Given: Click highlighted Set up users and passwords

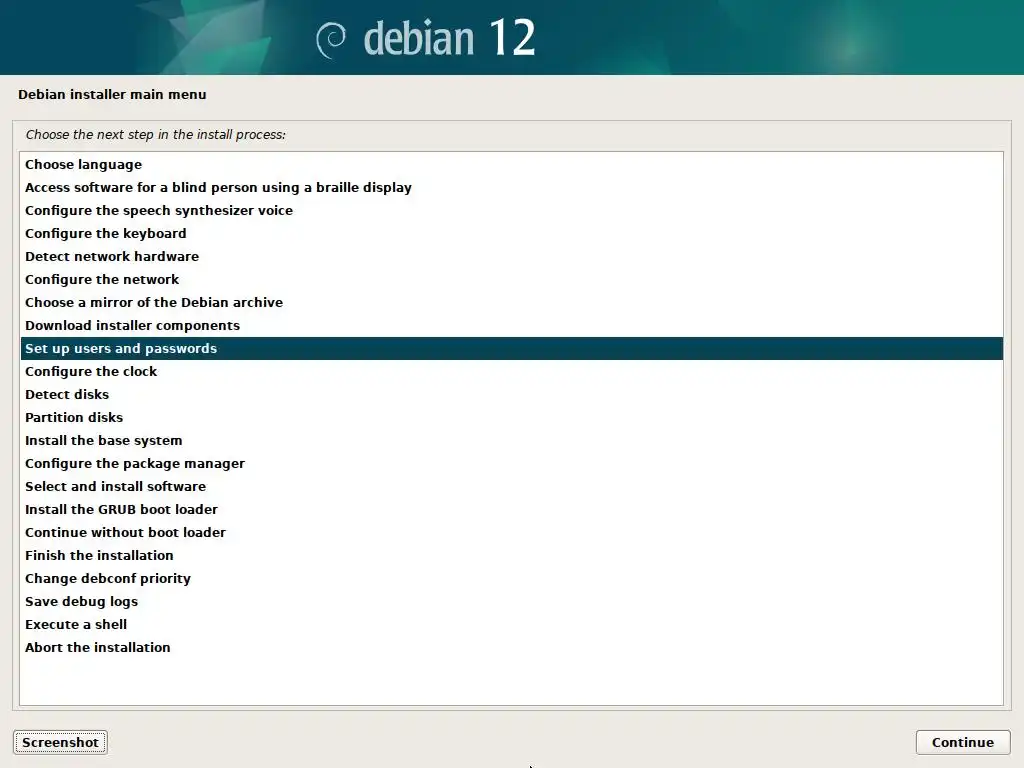Looking at the screenshot, I should pos(511,348).
